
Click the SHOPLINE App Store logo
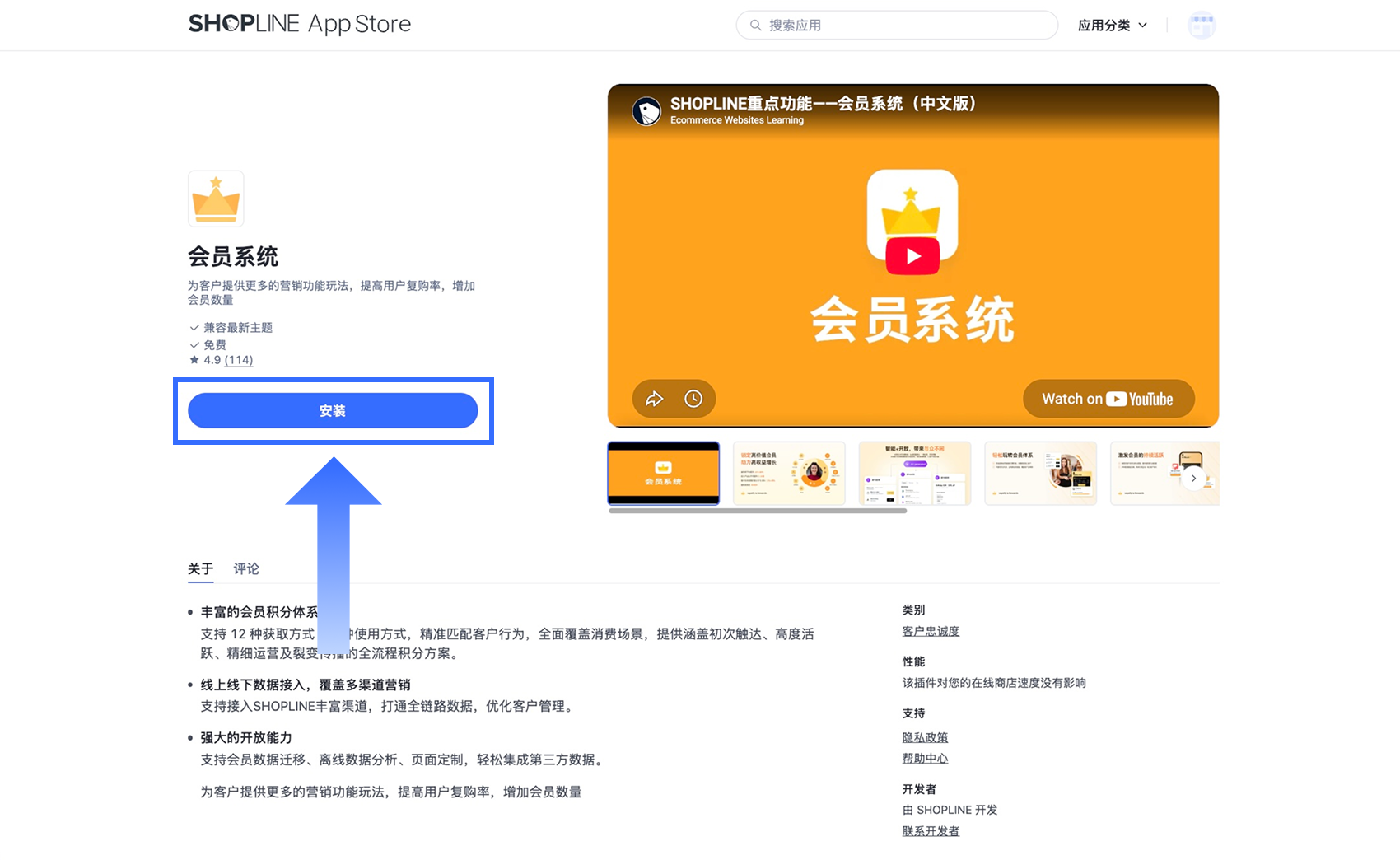[x=300, y=24]
